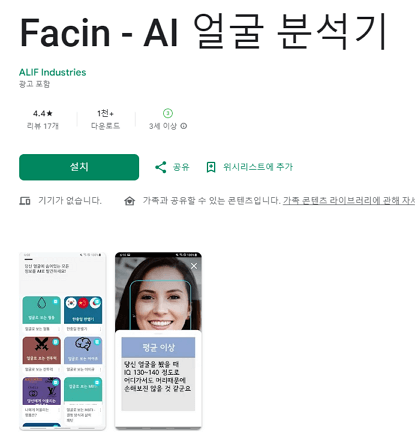
Task: Click the X close icon in face screenshot
Action: 194,266
